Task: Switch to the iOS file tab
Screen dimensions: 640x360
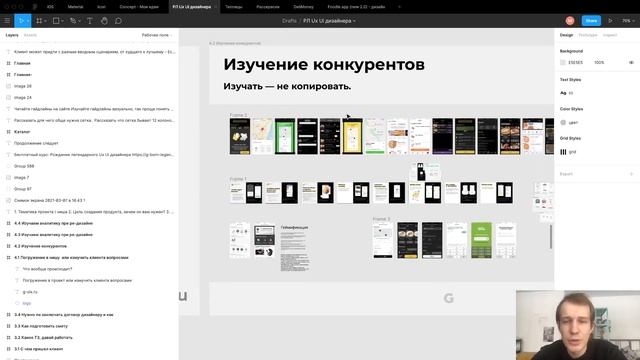Action: point(50,7)
